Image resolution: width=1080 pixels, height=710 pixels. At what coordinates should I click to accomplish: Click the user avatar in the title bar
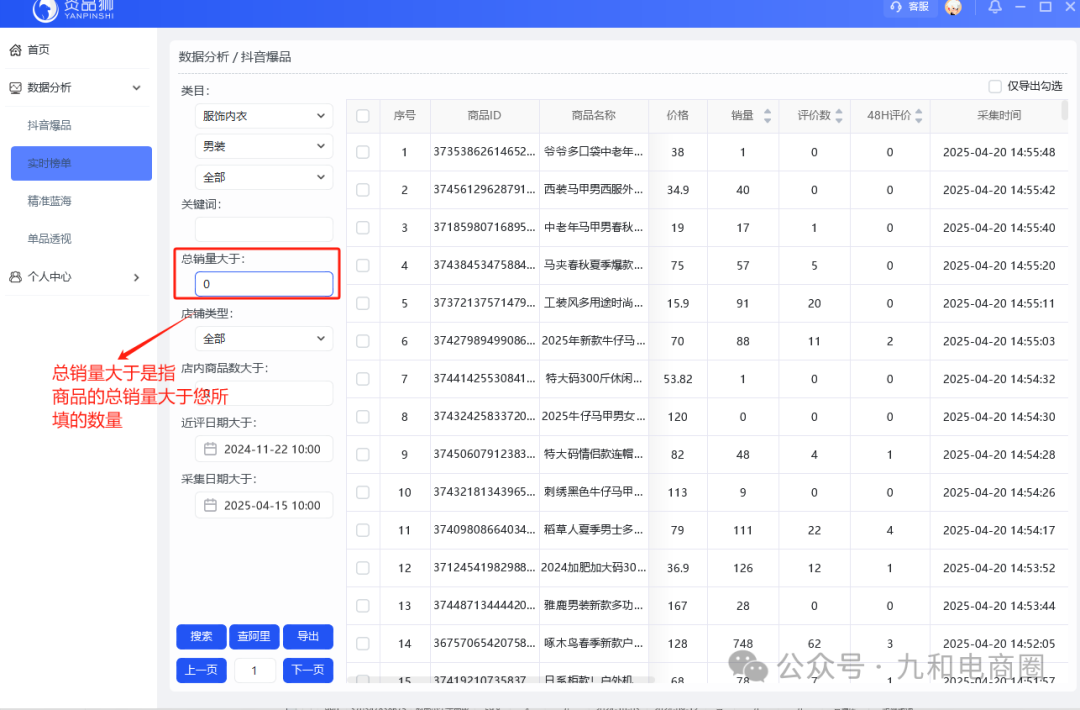tap(953, 8)
